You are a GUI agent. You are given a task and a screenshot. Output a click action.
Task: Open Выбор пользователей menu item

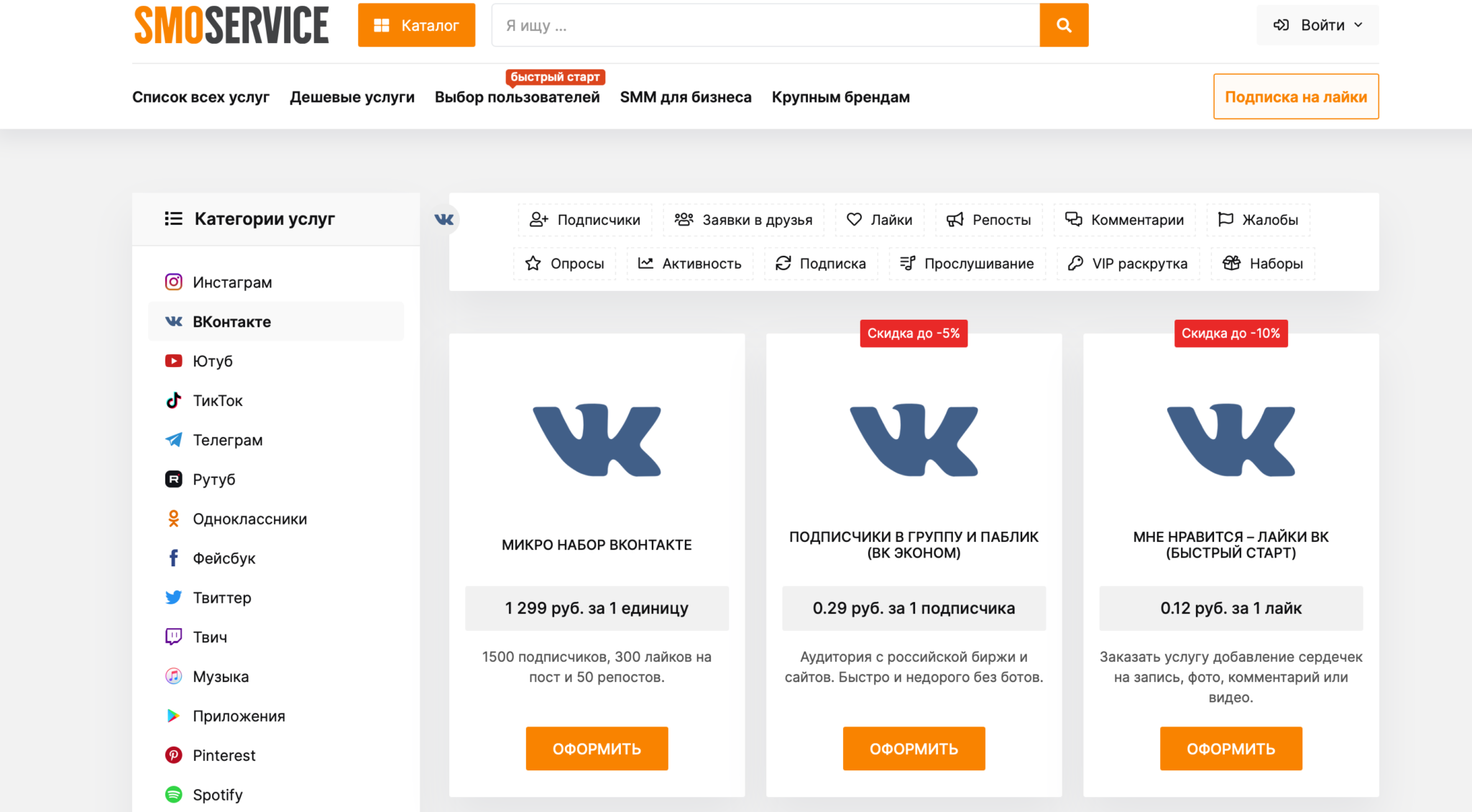pos(517,97)
